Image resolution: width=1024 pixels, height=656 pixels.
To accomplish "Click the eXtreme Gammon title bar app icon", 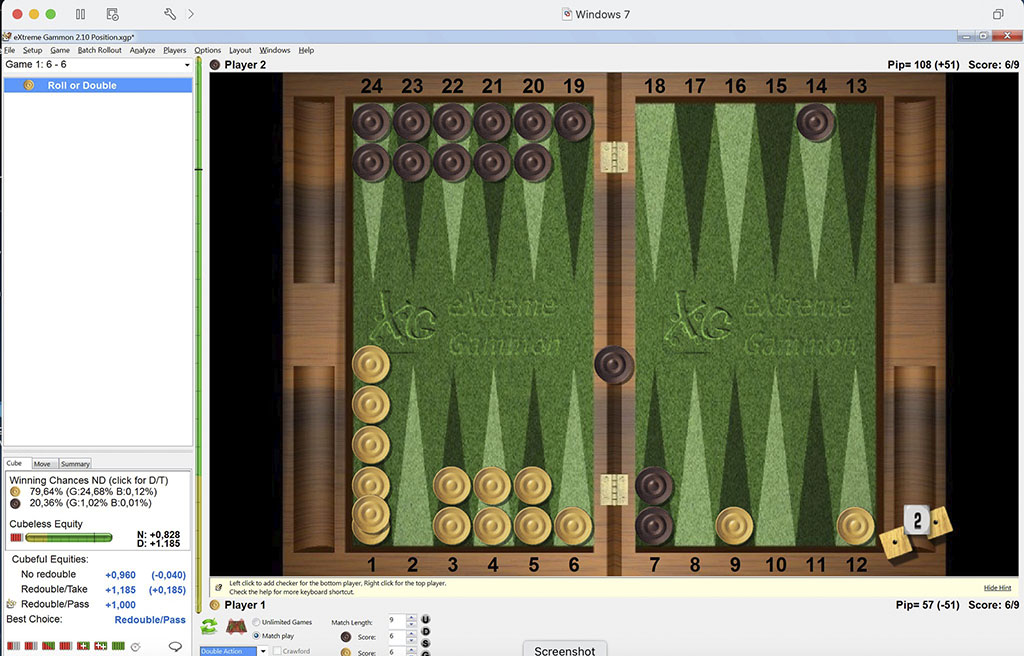I will click(x=8, y=37).
